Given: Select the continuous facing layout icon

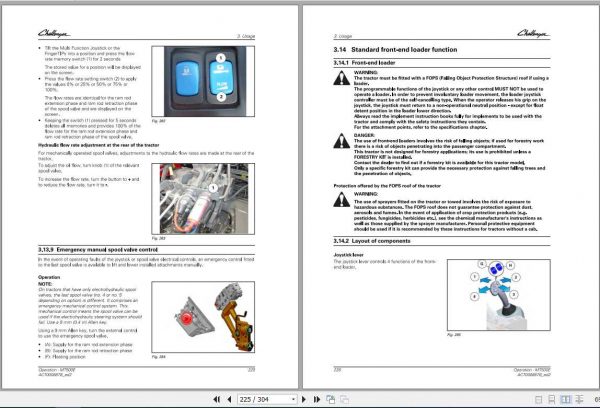Looking at the screenshot, I should [579, 400].
